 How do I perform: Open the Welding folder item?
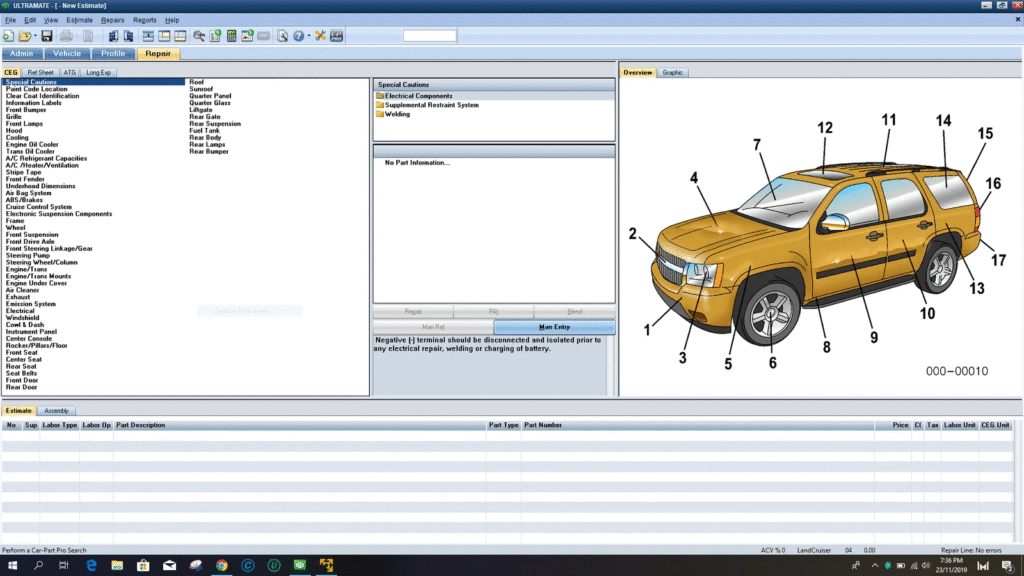(396, 114)
